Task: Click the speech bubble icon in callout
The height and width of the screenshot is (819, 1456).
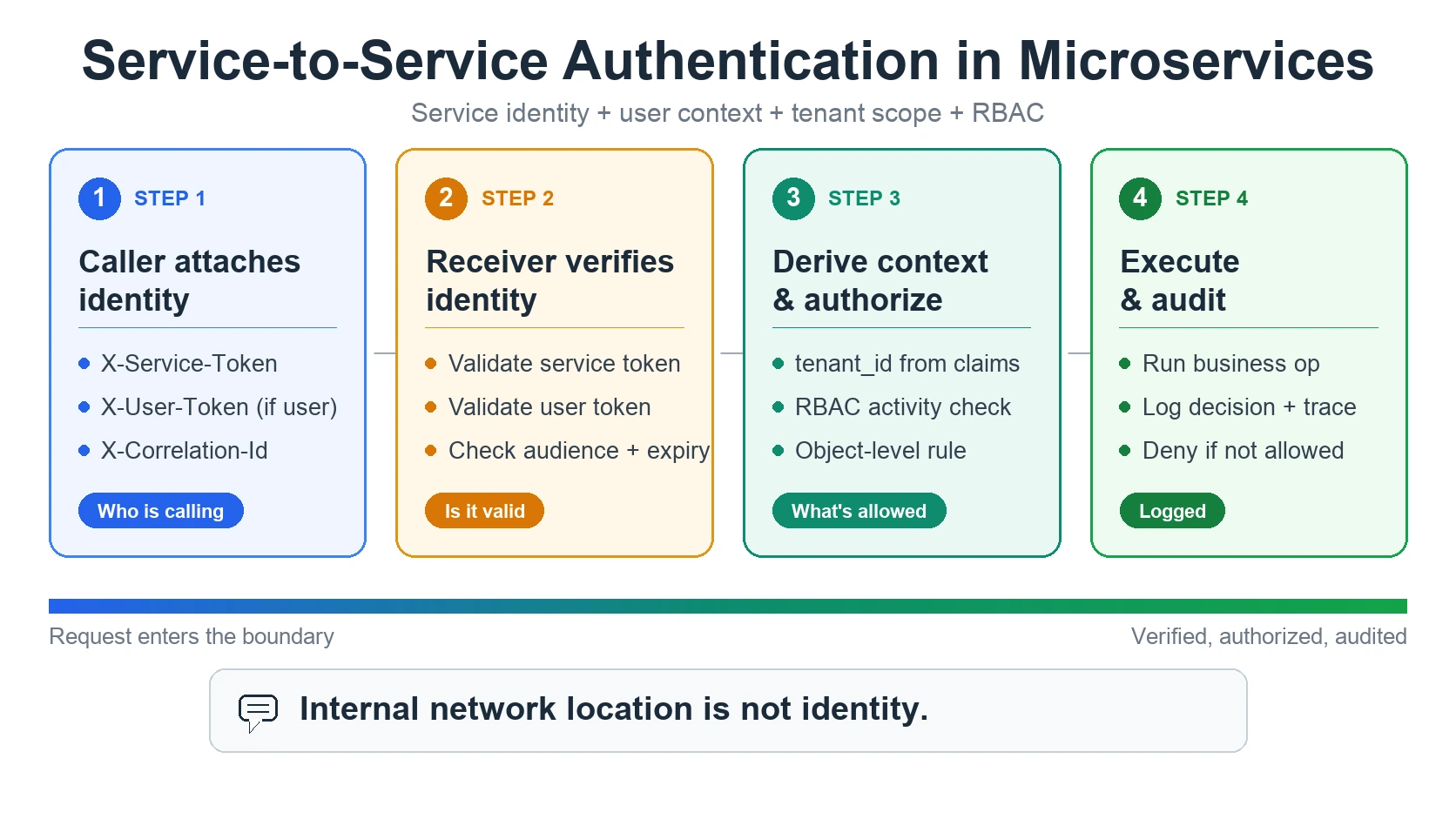Action: (x=258, y=713)
